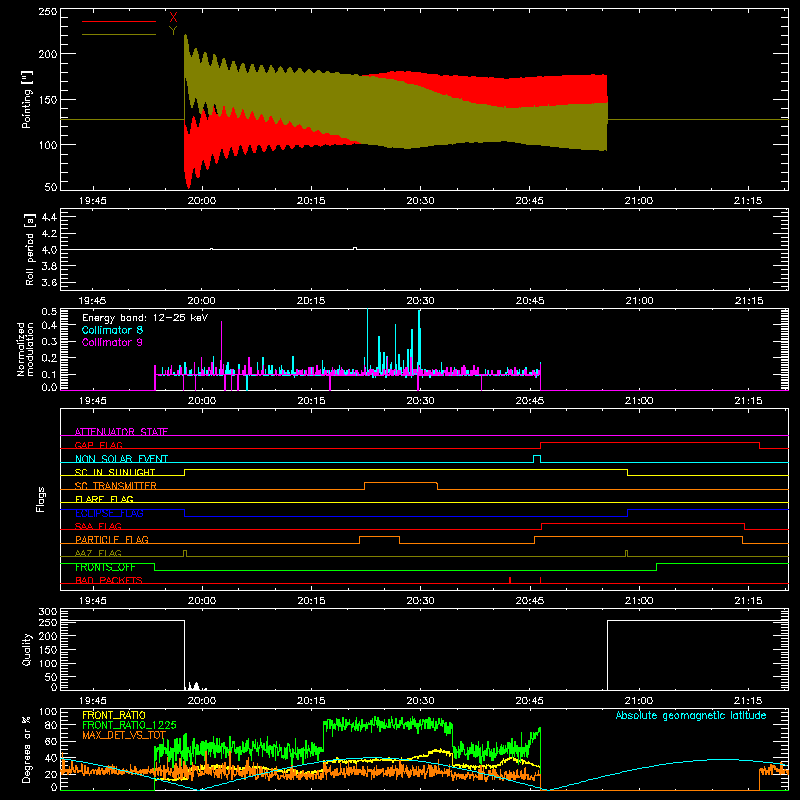
Task: Click the 300 tick on Quality axis
Action: [48, 612]
